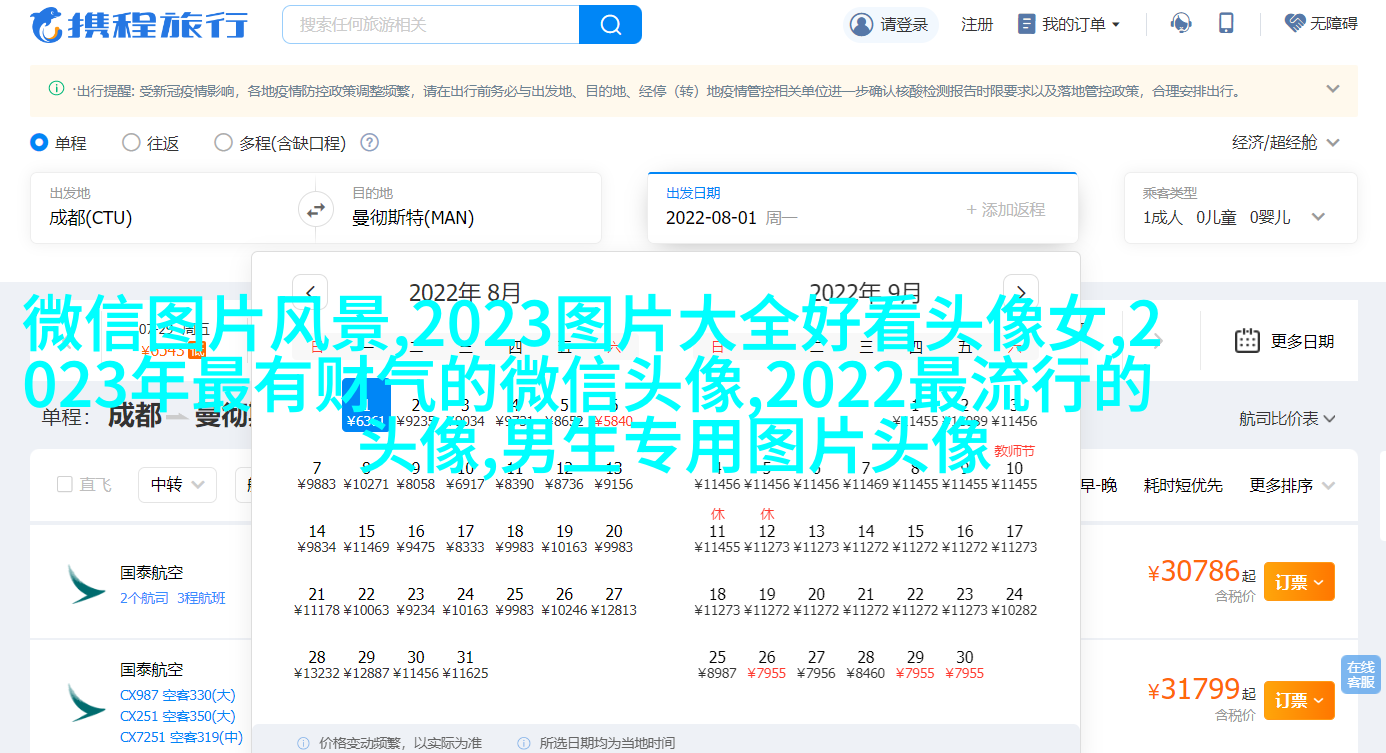Click the Ctrip 携程旅行 logo
This screenshot has height=753, width=1386.
tap(139, 24)
